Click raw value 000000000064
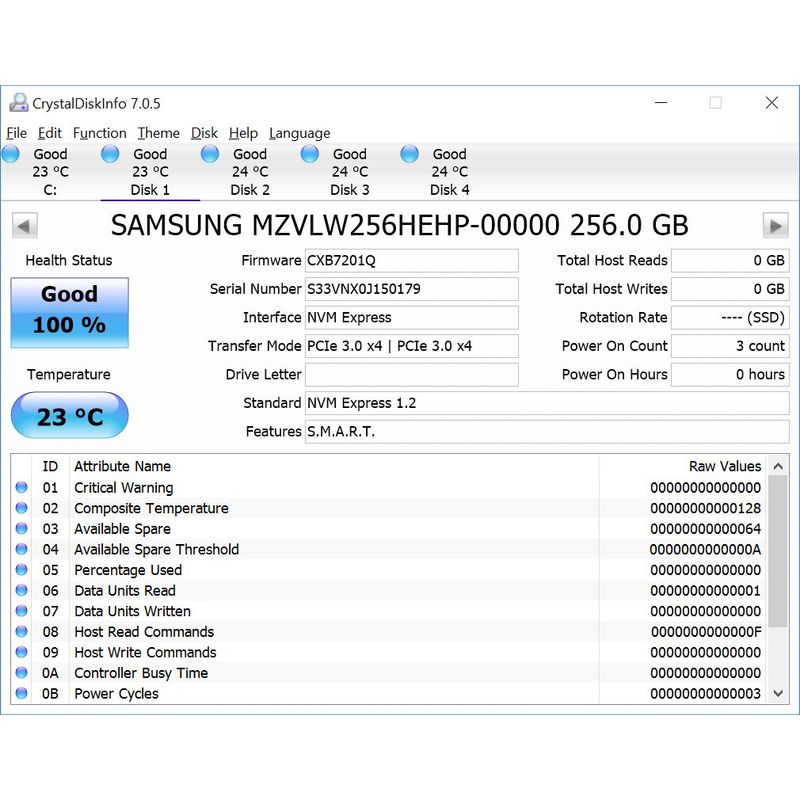The height and width of the screenshot is (800, 800). click(706, 529)
